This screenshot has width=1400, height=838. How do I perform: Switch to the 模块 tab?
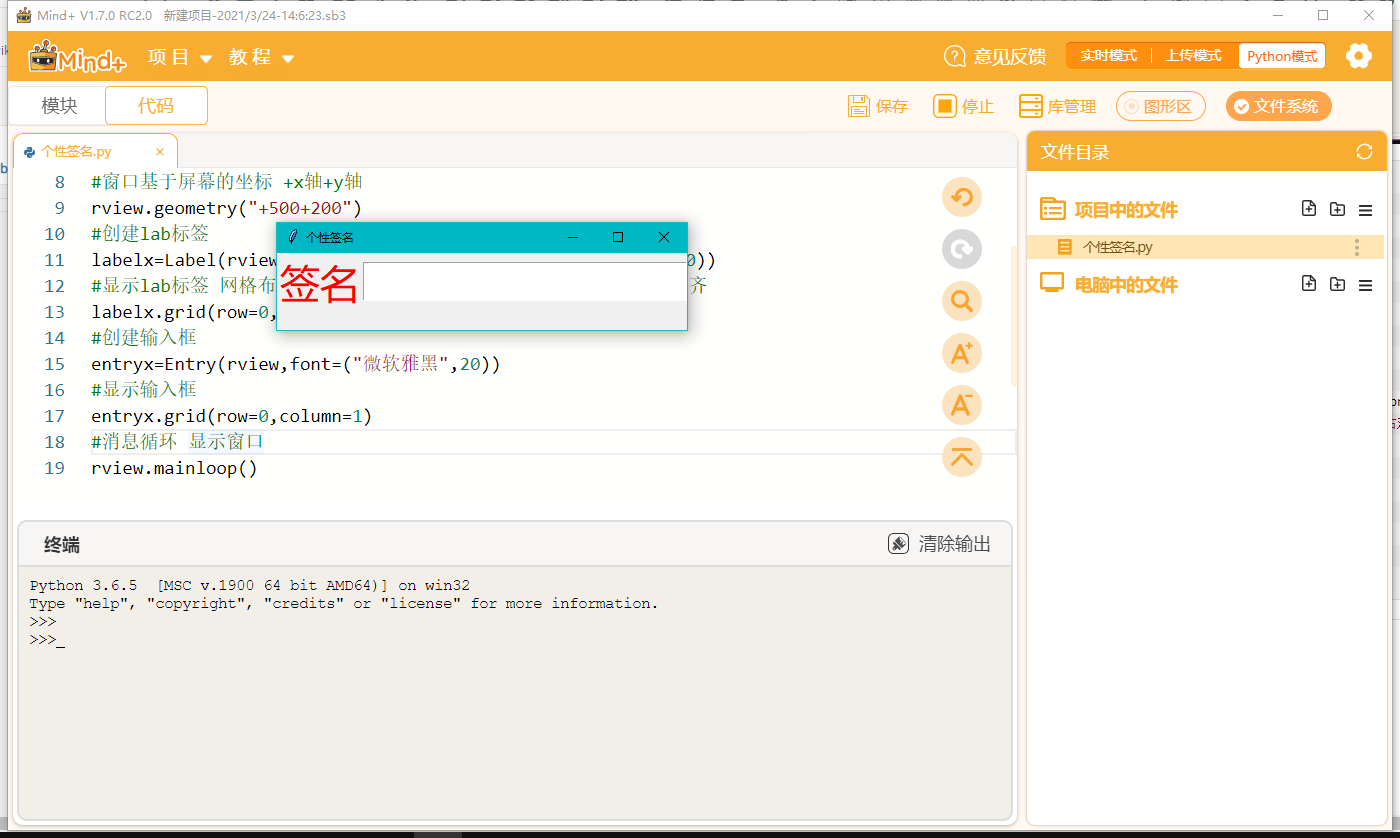[x=59, y=106]
